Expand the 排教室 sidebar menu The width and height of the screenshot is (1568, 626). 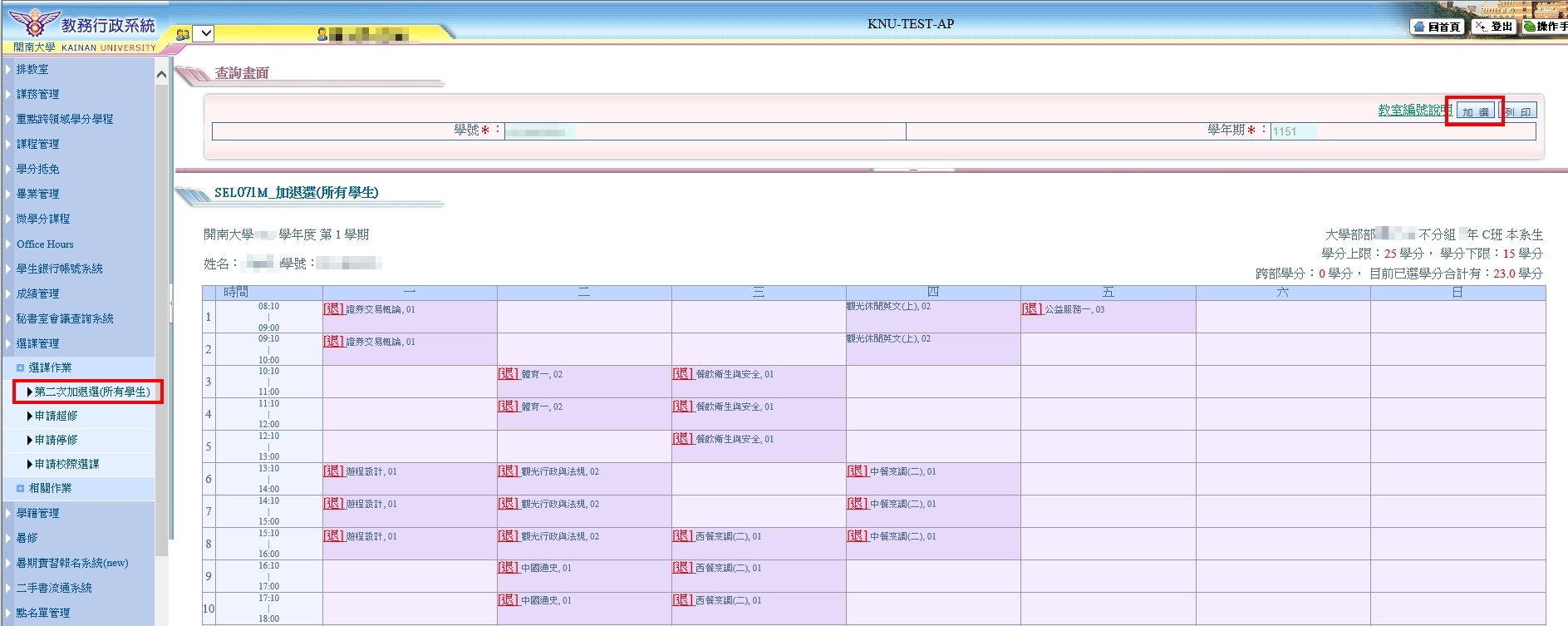point(32,69)
